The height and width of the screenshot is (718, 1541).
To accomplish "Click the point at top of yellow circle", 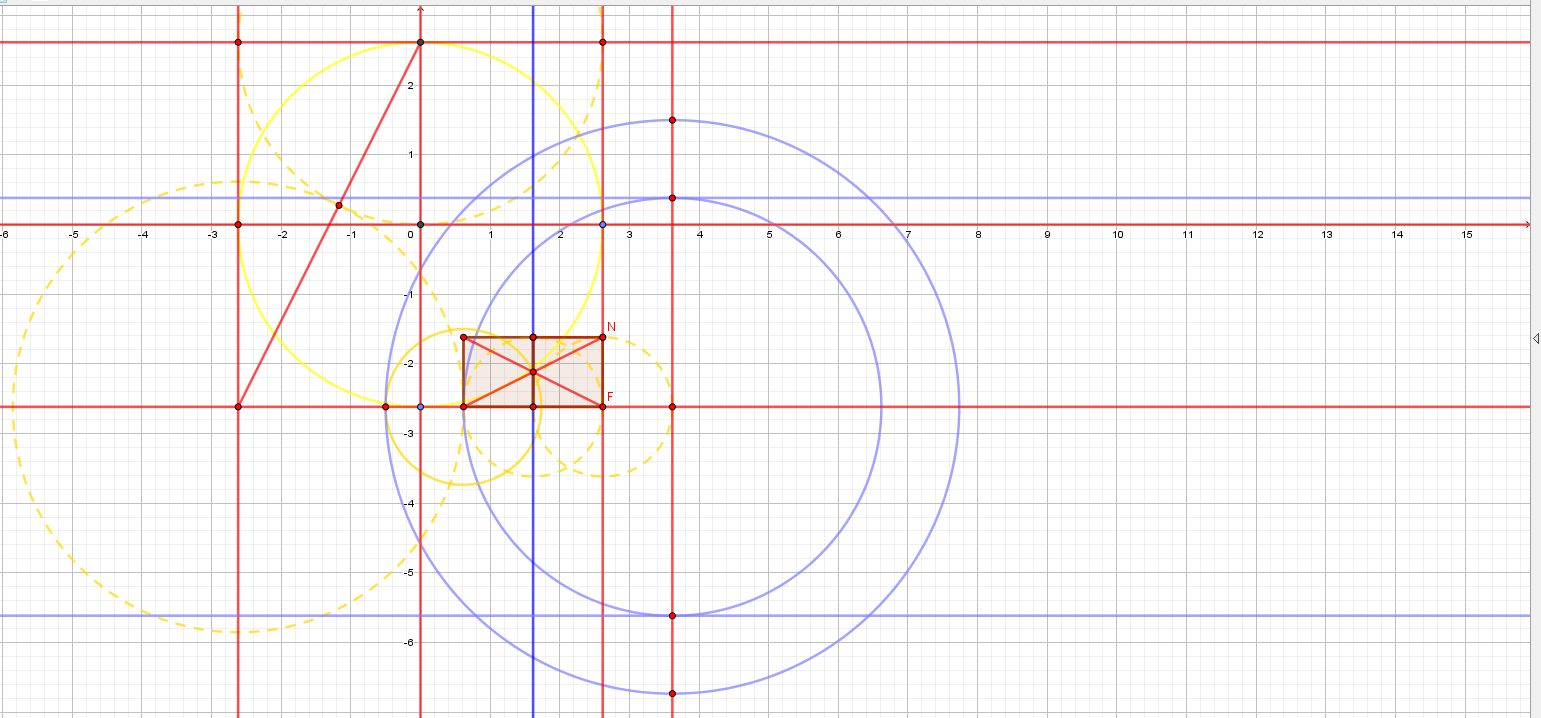I will pyautogui.click(x=420, y=42).
